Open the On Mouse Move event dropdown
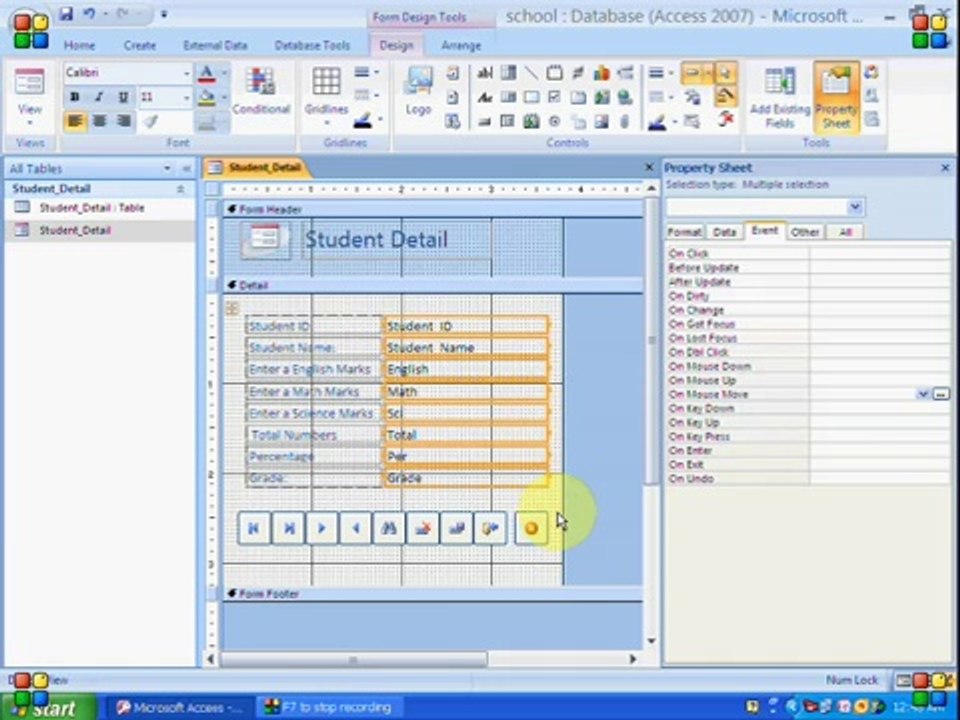 [x=923, y=394]
